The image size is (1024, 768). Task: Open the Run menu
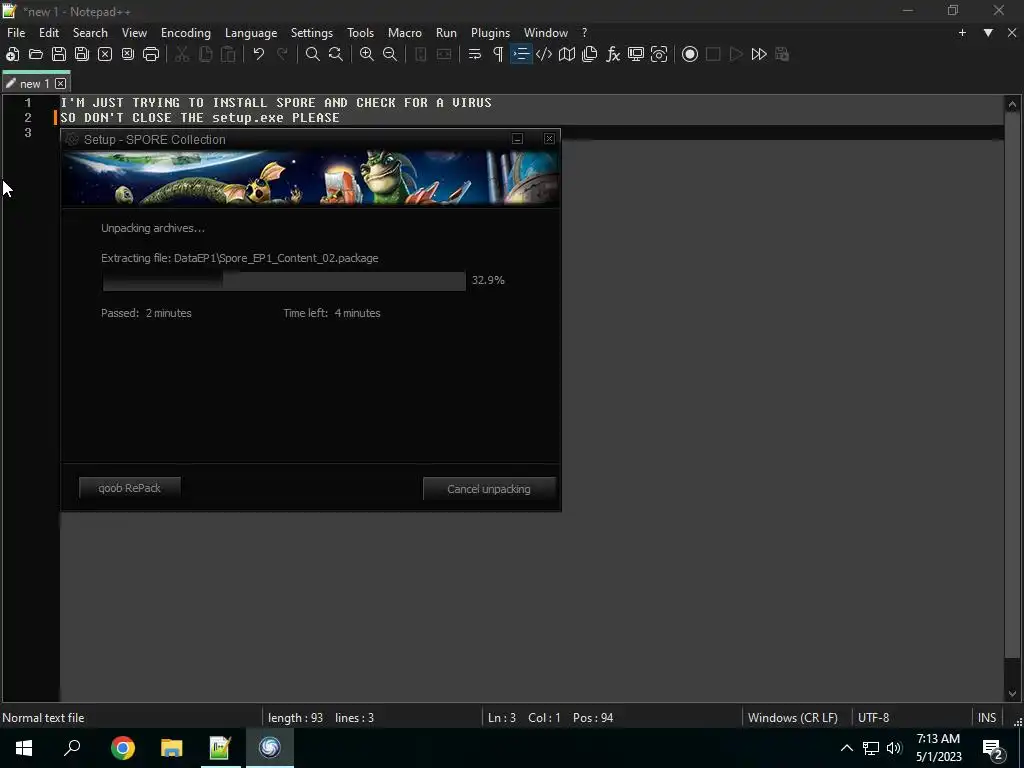point(446,33)
